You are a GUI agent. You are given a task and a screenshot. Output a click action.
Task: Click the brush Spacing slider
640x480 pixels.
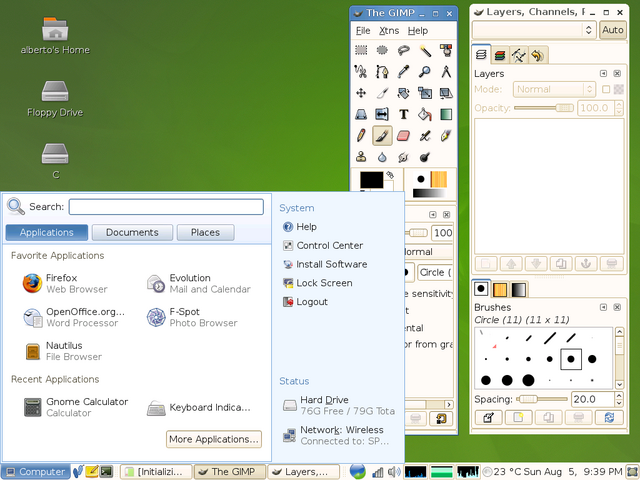(x=542, y=399)
